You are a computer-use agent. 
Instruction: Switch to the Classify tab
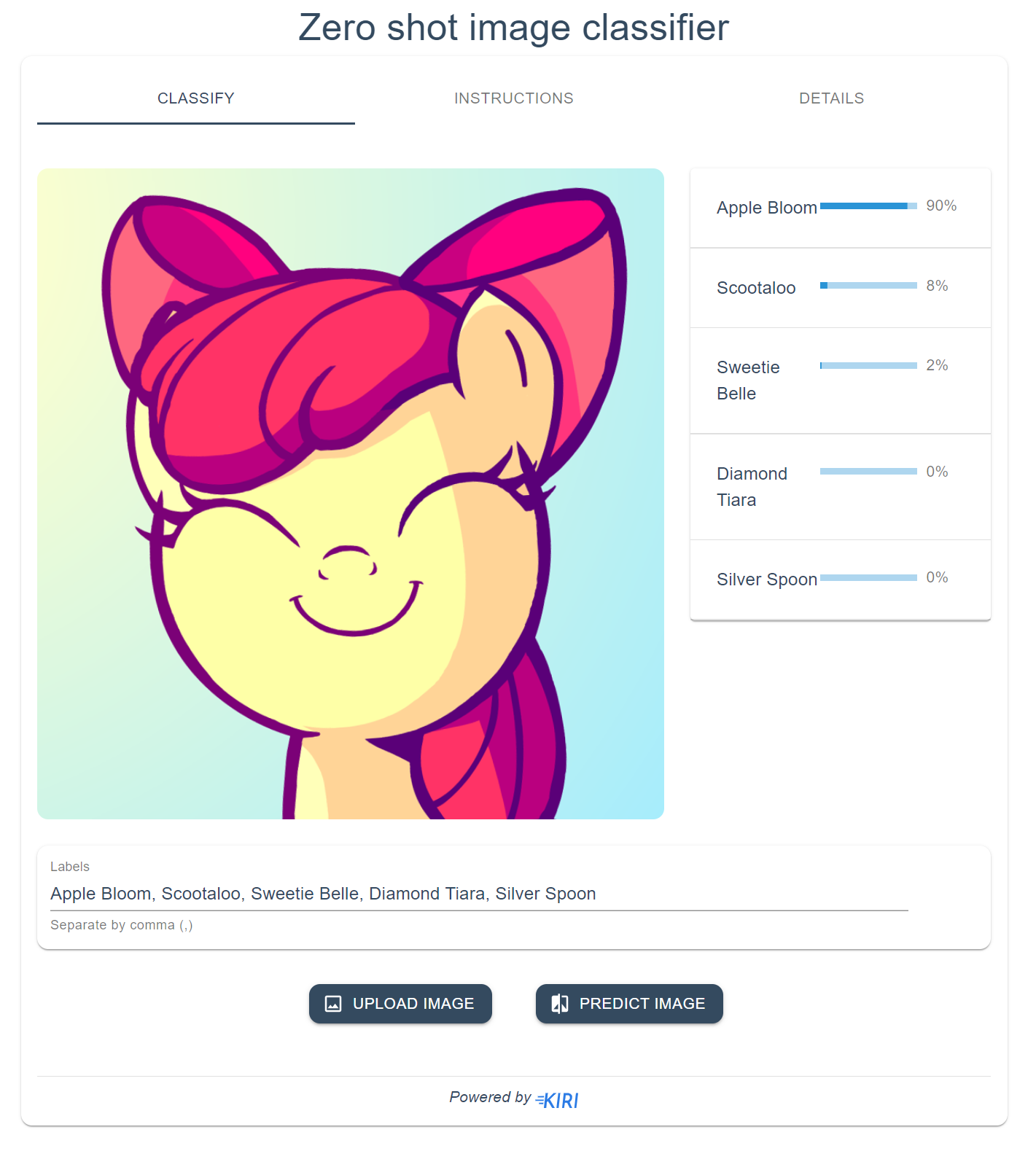tap(196, 98)
